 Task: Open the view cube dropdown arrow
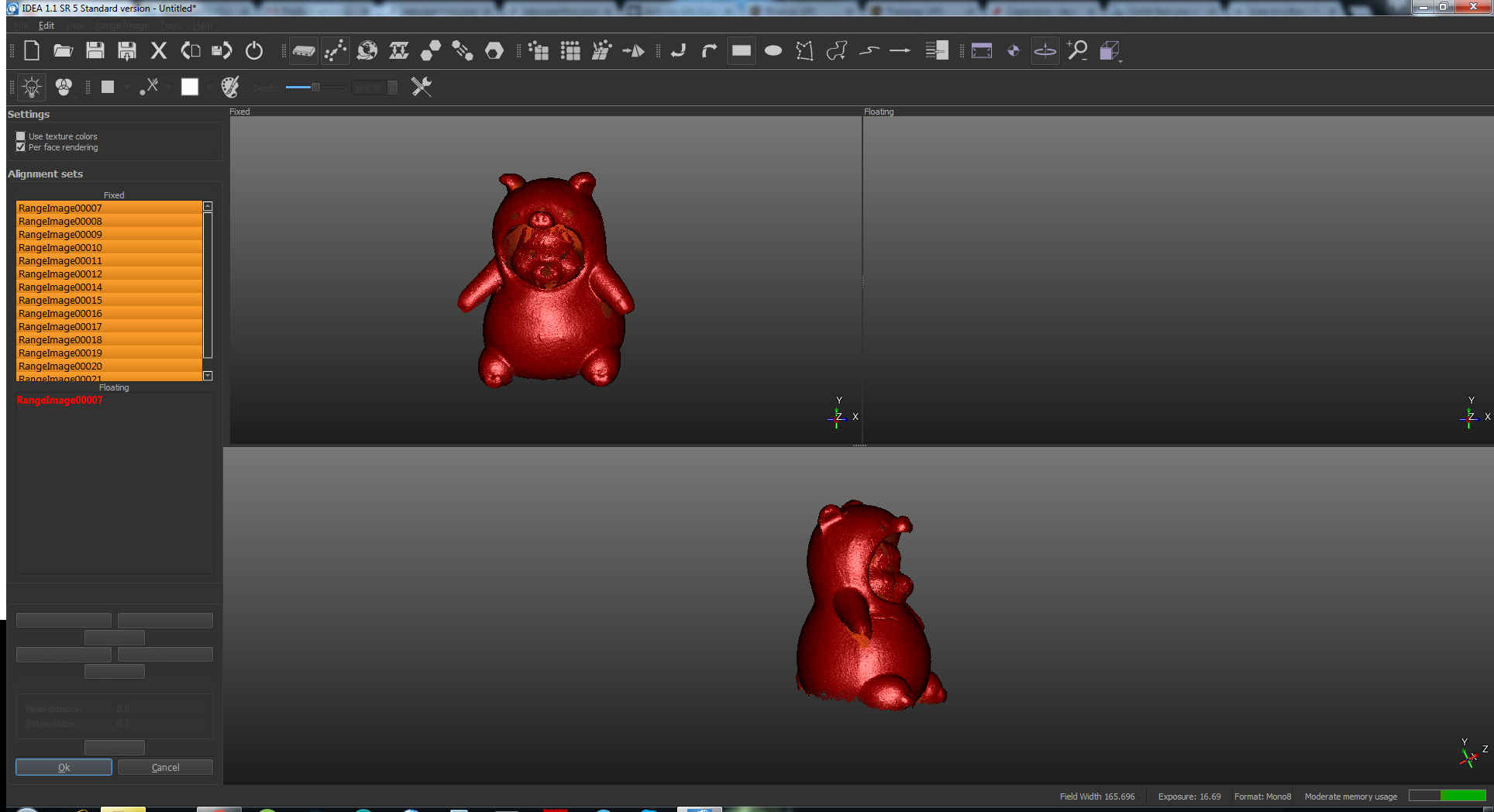pos(1120,60)
